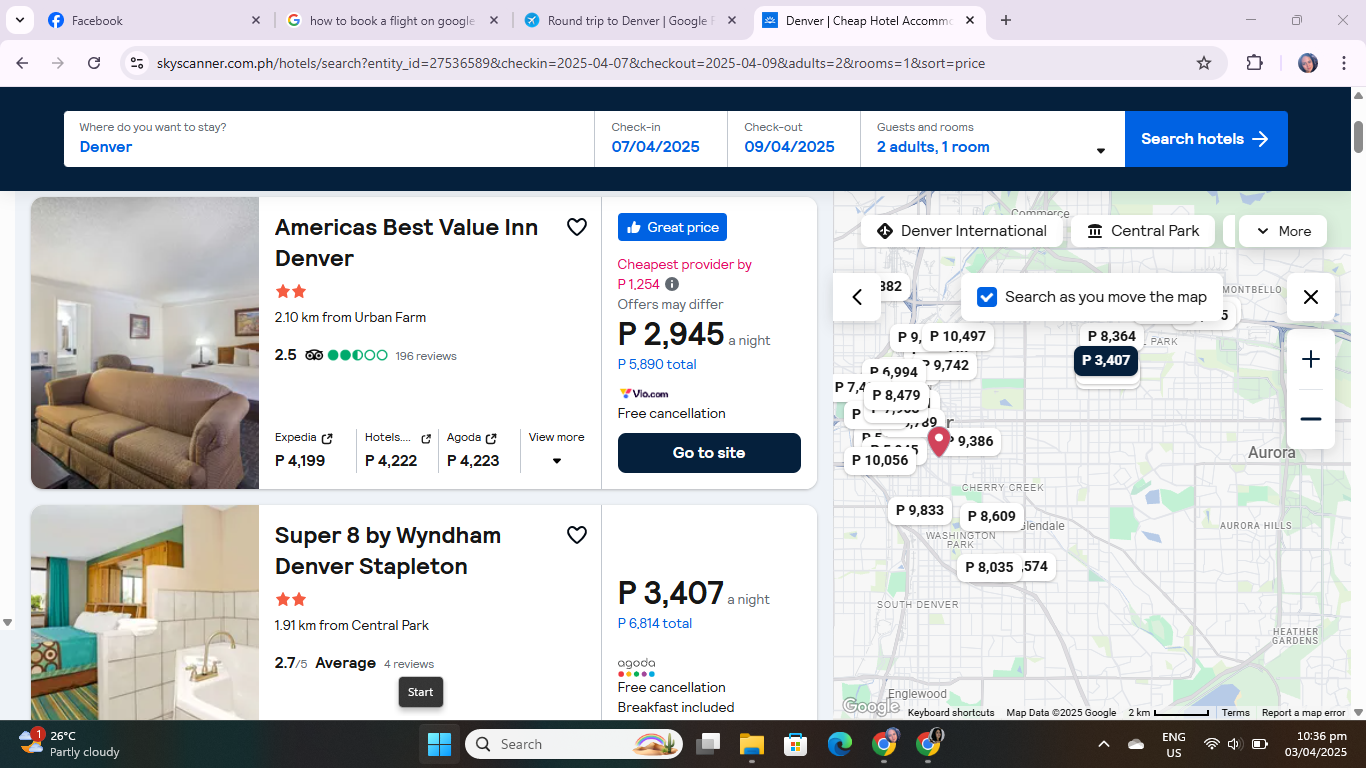
Task: Open Super 8 by Wyndham room photo
Action: [x=145, y=612]
